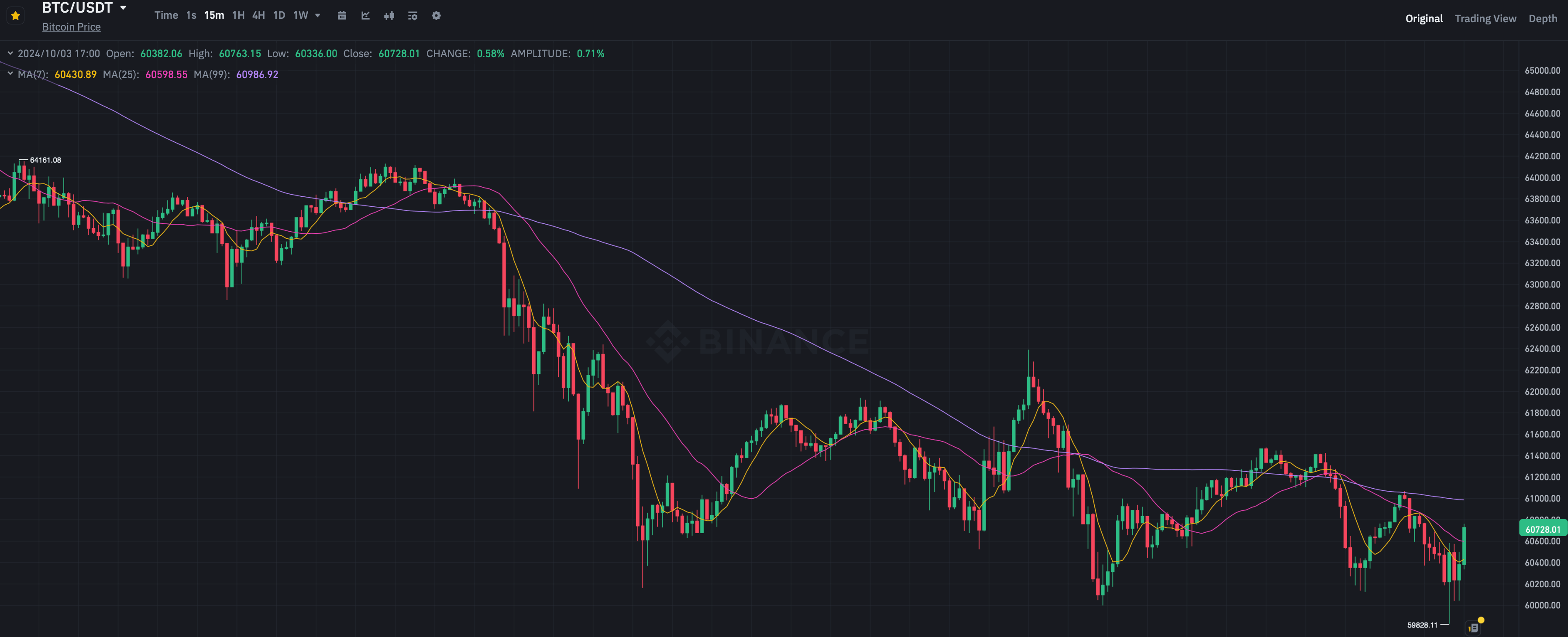The height and width of the screenshot is (637, 1568).
Task: Collapse the OHLC info row chevron
Action: [10, 54]
